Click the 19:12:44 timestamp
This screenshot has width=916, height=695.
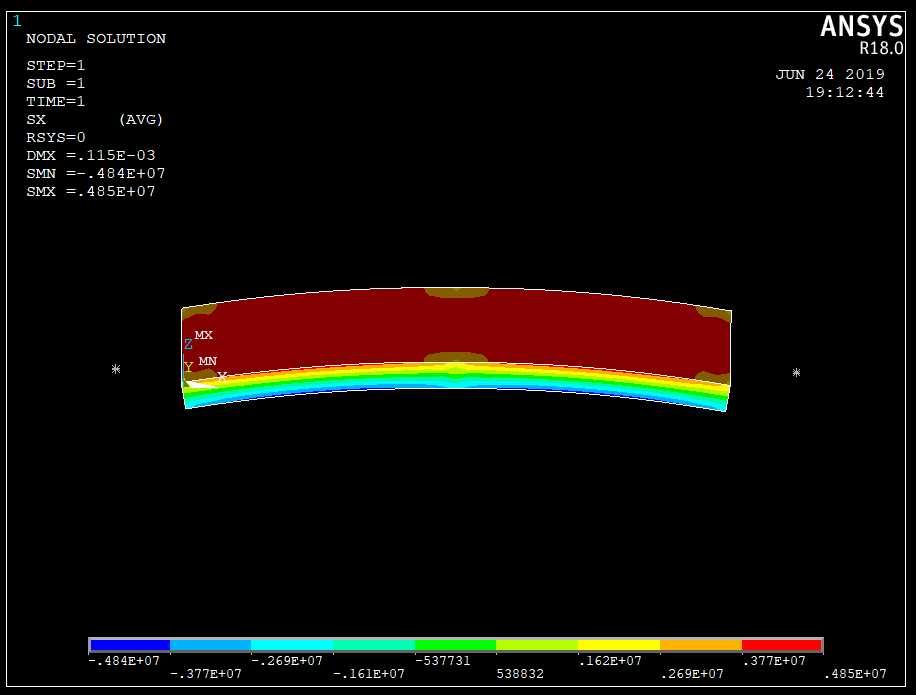coord(845,92)
